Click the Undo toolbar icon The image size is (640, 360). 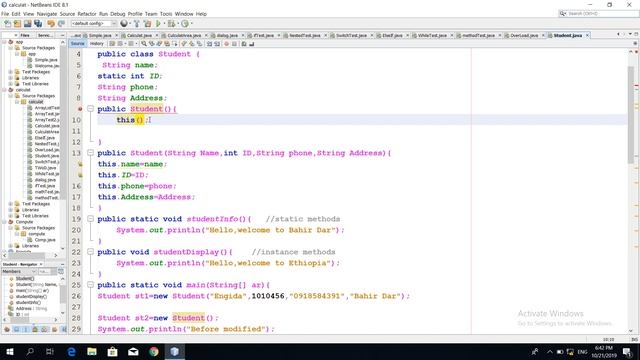tap(51, 24)
